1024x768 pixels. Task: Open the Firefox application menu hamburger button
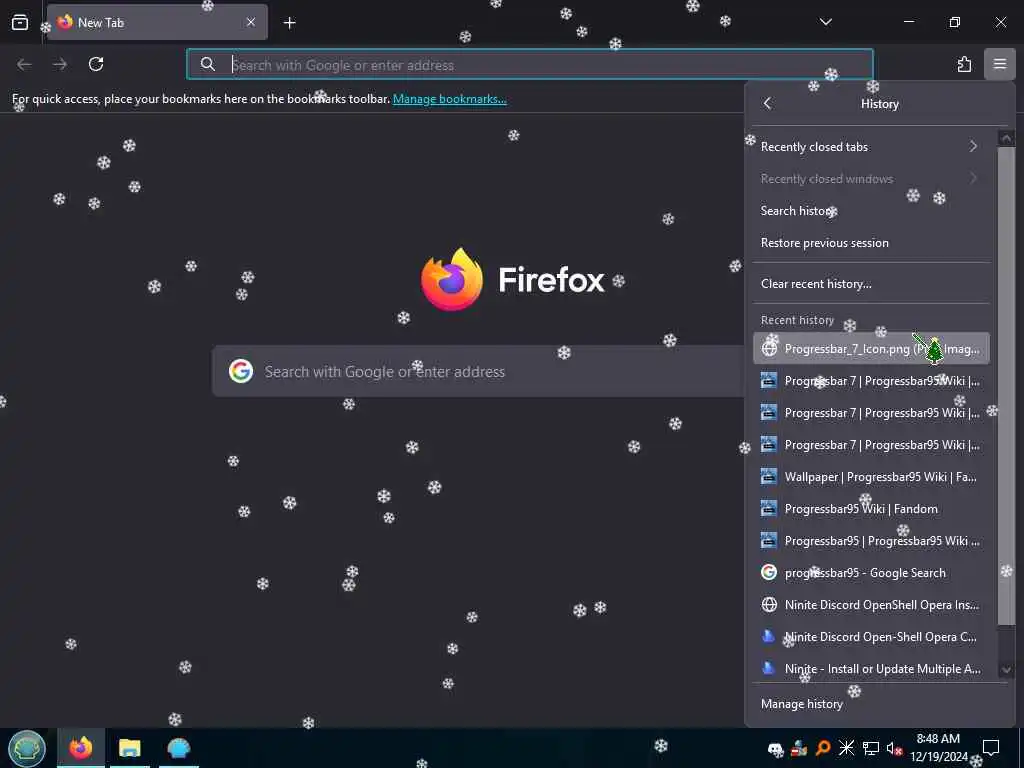tap(999, 64)
